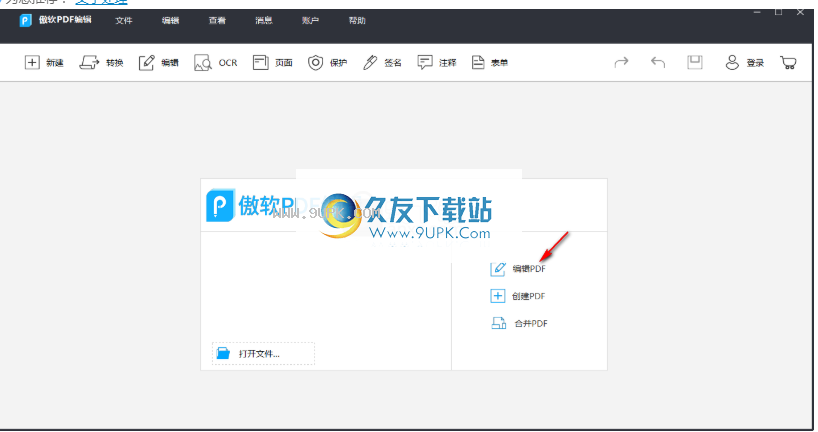Open the 表单 (Form) tool

pos(489,63)
